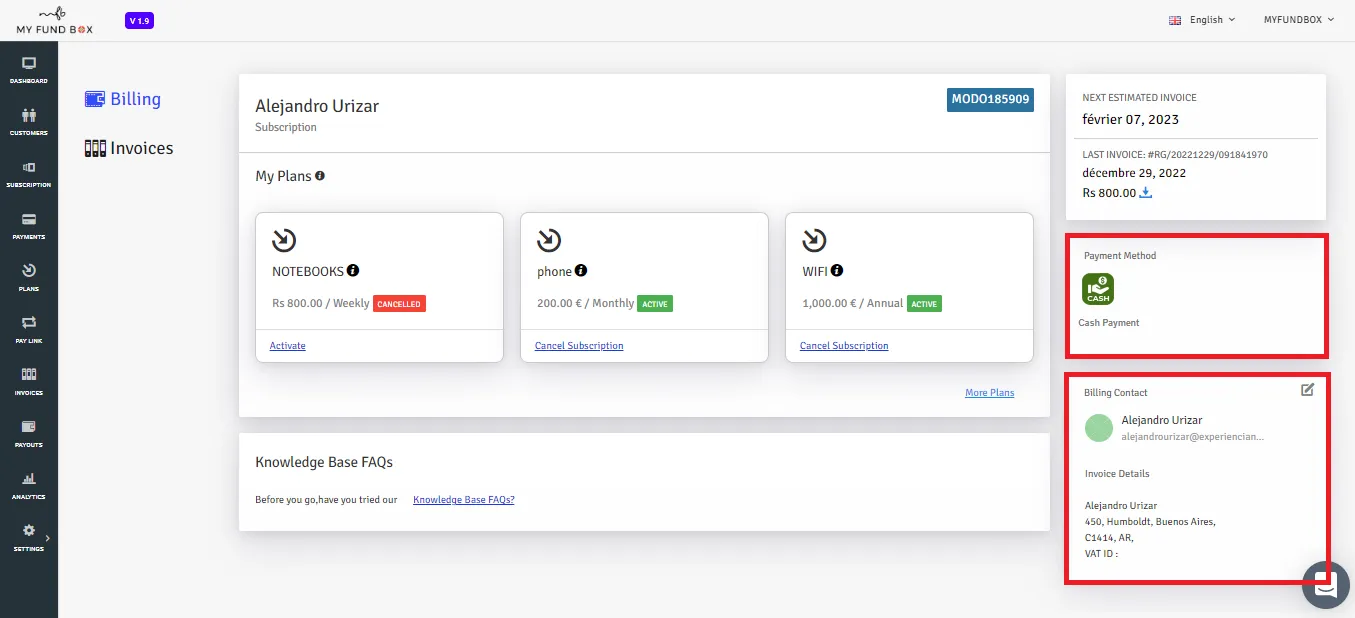
Task: Open Pay Link in the sidebar
Action: click(28, 329)
